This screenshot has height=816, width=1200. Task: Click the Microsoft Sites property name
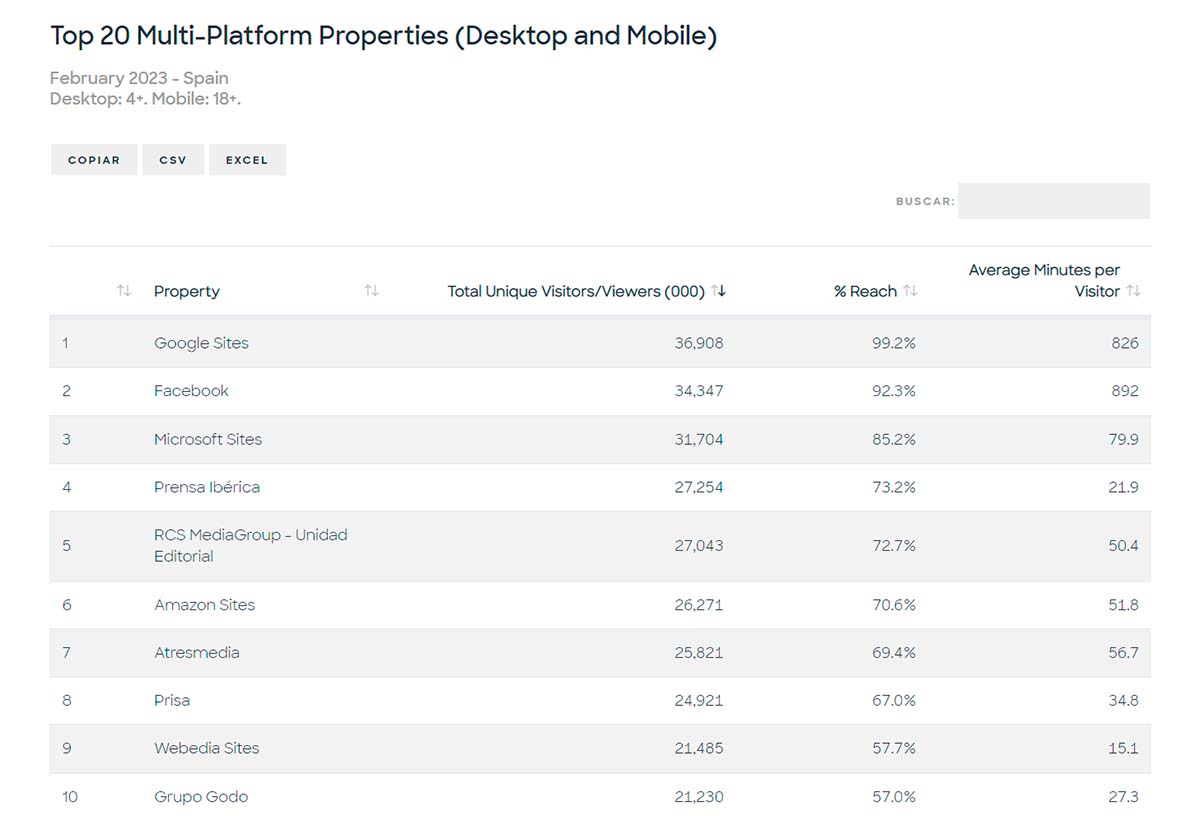click(208, 439)
